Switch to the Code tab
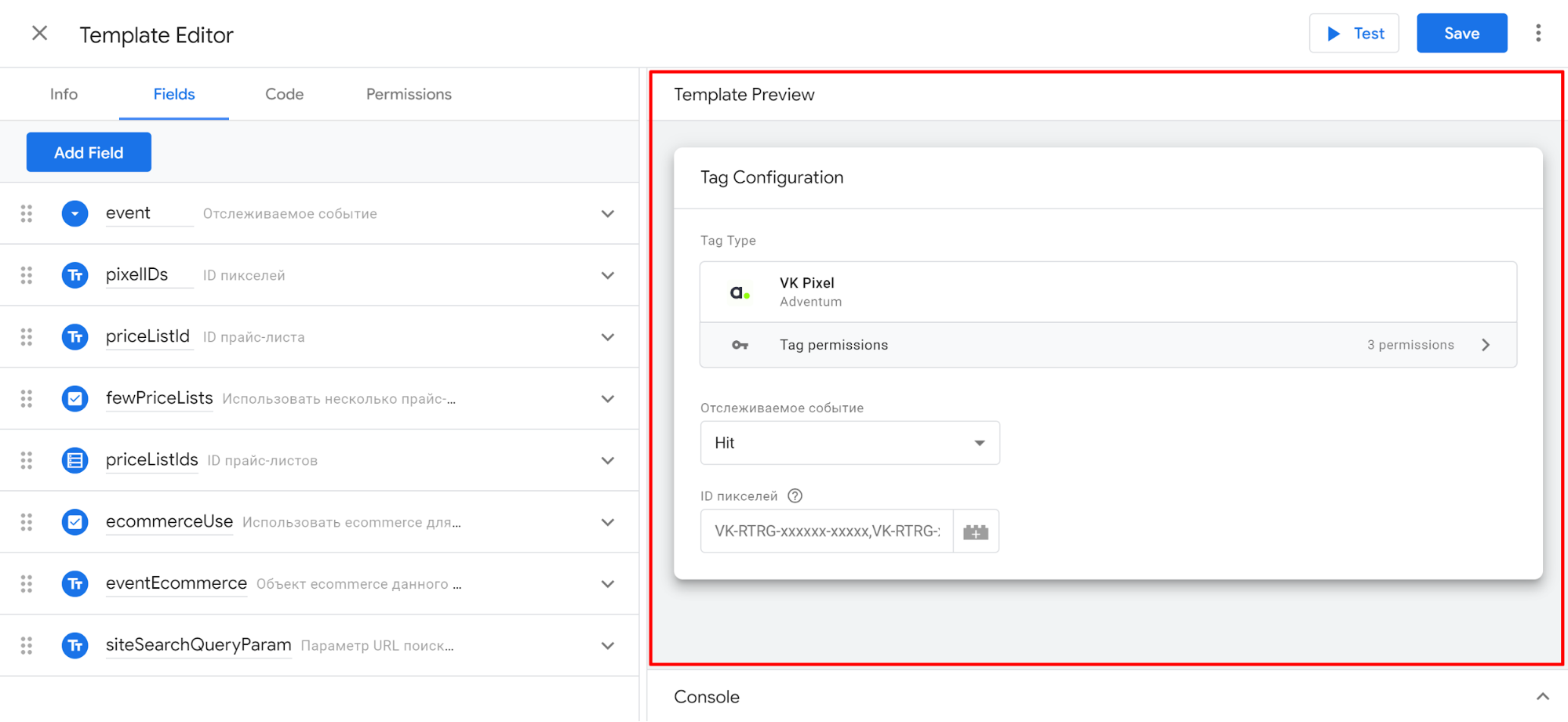This screenshot has height=722, width=1568. pos(284,94)
